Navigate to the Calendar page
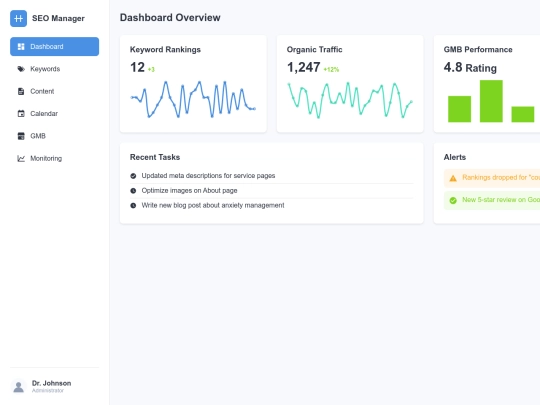The width and height of the screenshot is (540, 405). coord(54,114)
